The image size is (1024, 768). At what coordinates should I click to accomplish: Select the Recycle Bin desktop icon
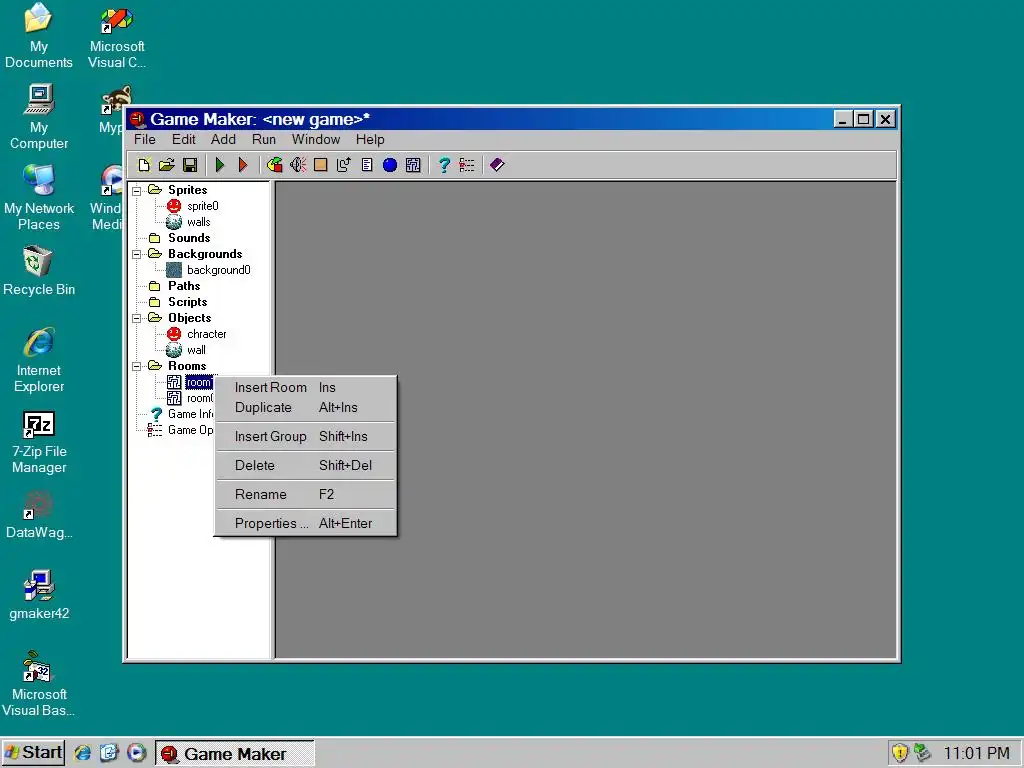[39, 271]
